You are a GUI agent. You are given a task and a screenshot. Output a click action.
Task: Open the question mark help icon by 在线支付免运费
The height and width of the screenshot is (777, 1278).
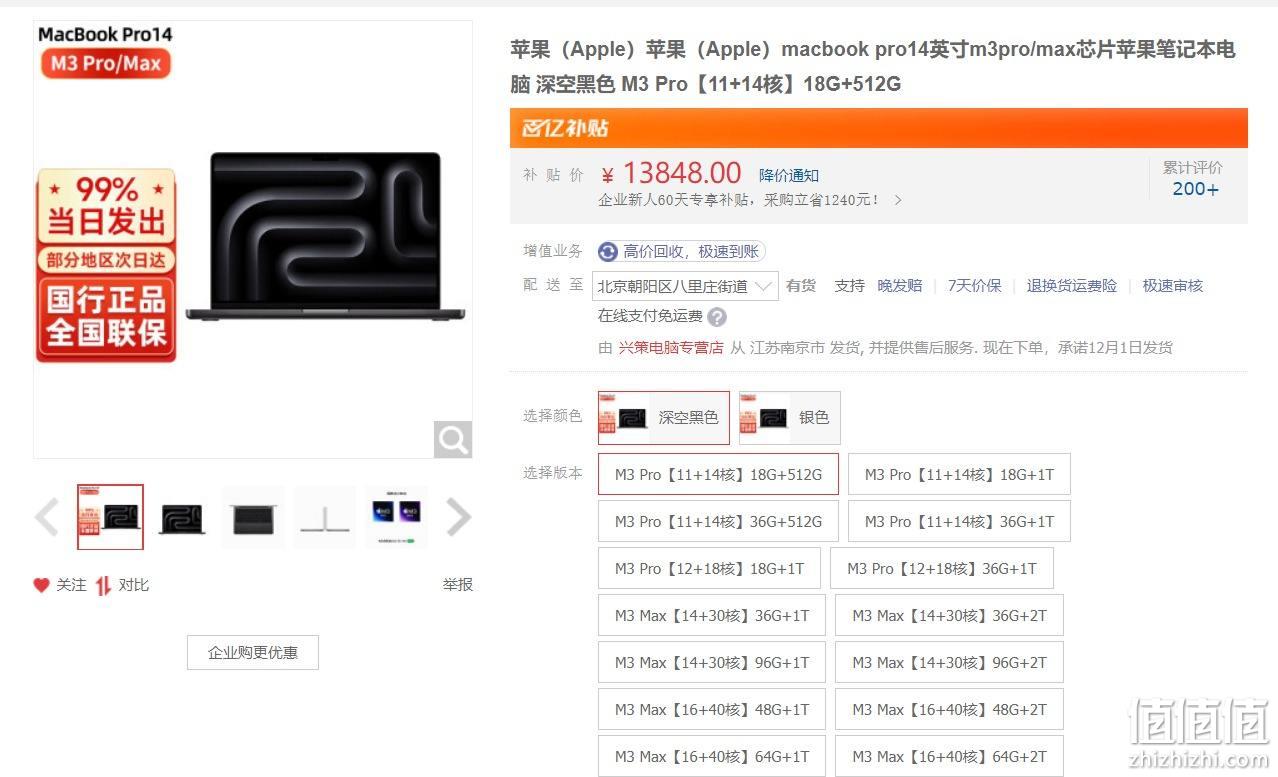coord(717,317)
